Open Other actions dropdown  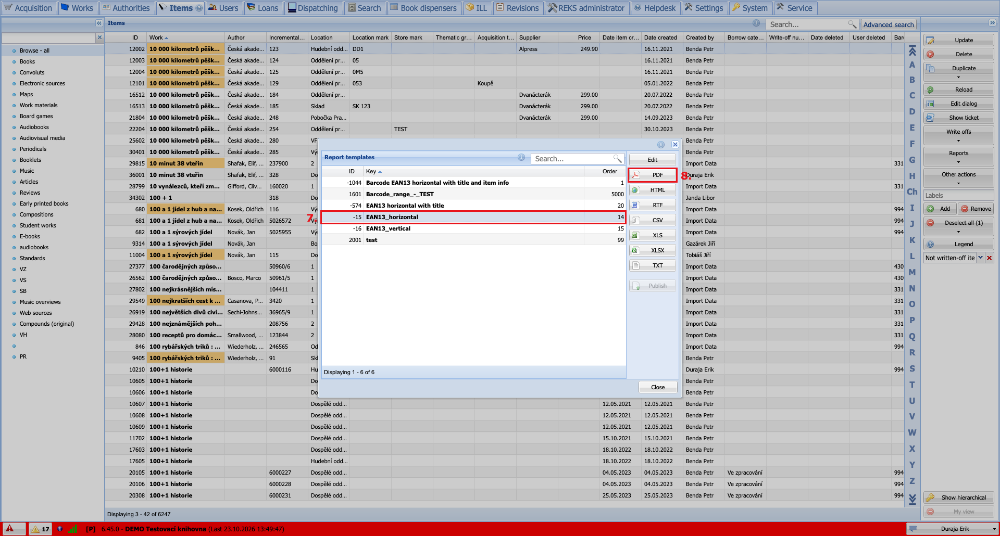[959, 177]
